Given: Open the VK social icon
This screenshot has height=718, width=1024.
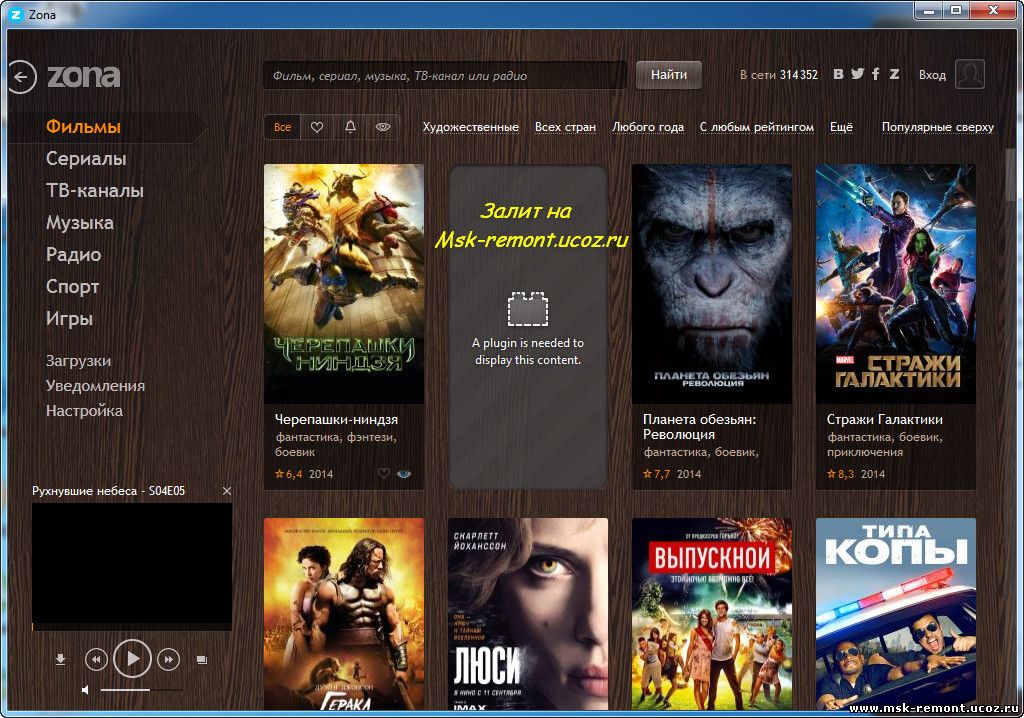Looking at the screenshot, I should point(839,74).
